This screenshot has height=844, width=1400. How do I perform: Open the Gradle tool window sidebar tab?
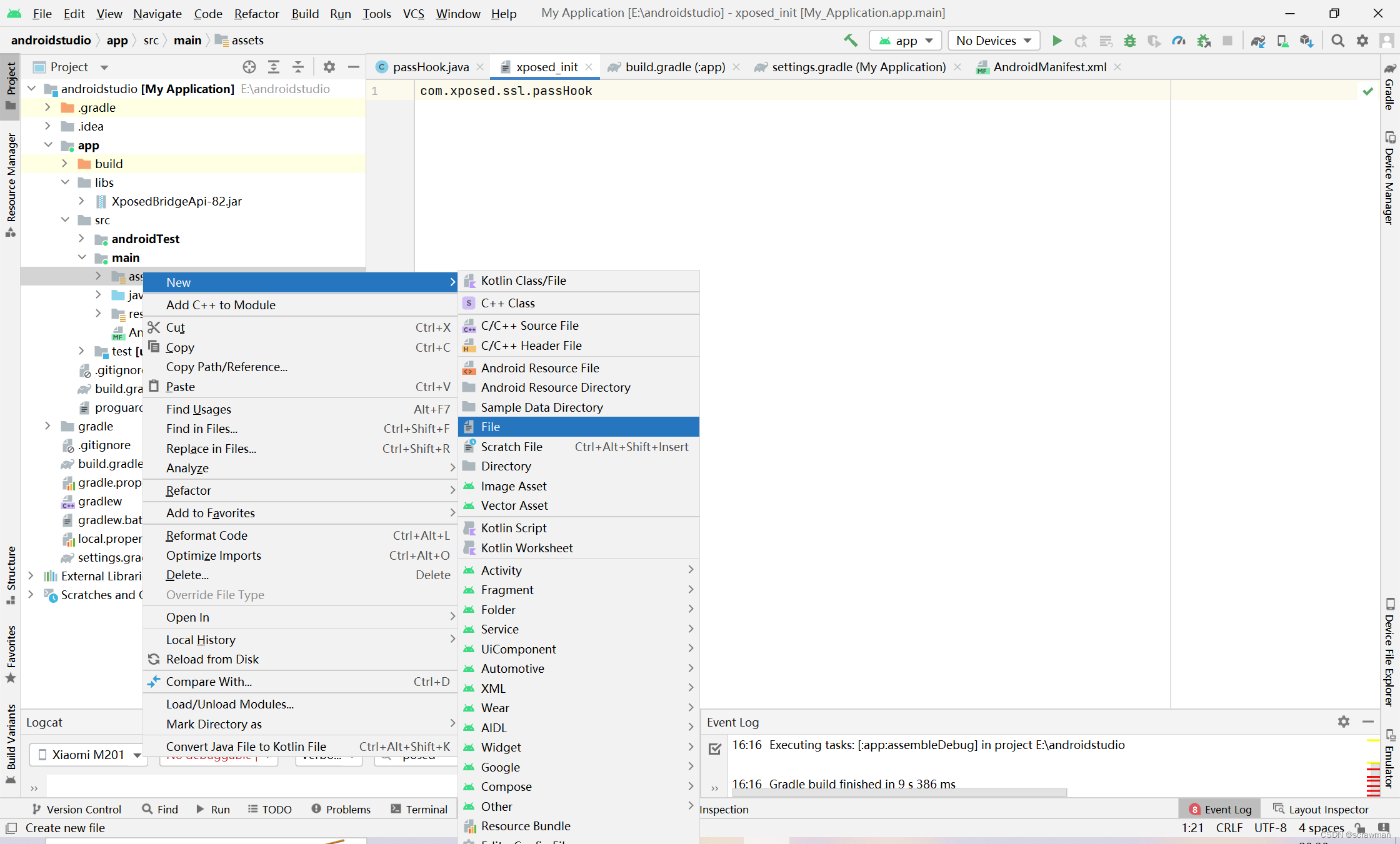1390,86
